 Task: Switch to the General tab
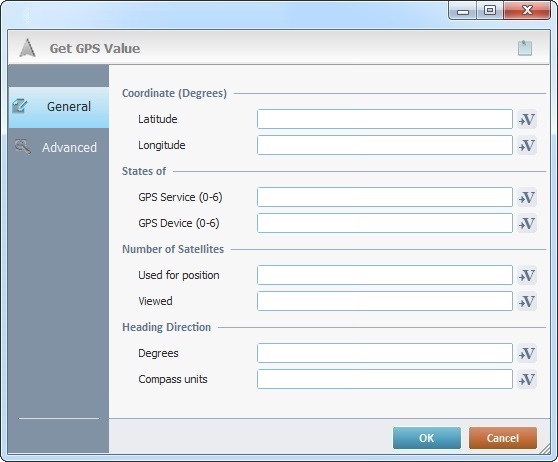coord(59,107)
